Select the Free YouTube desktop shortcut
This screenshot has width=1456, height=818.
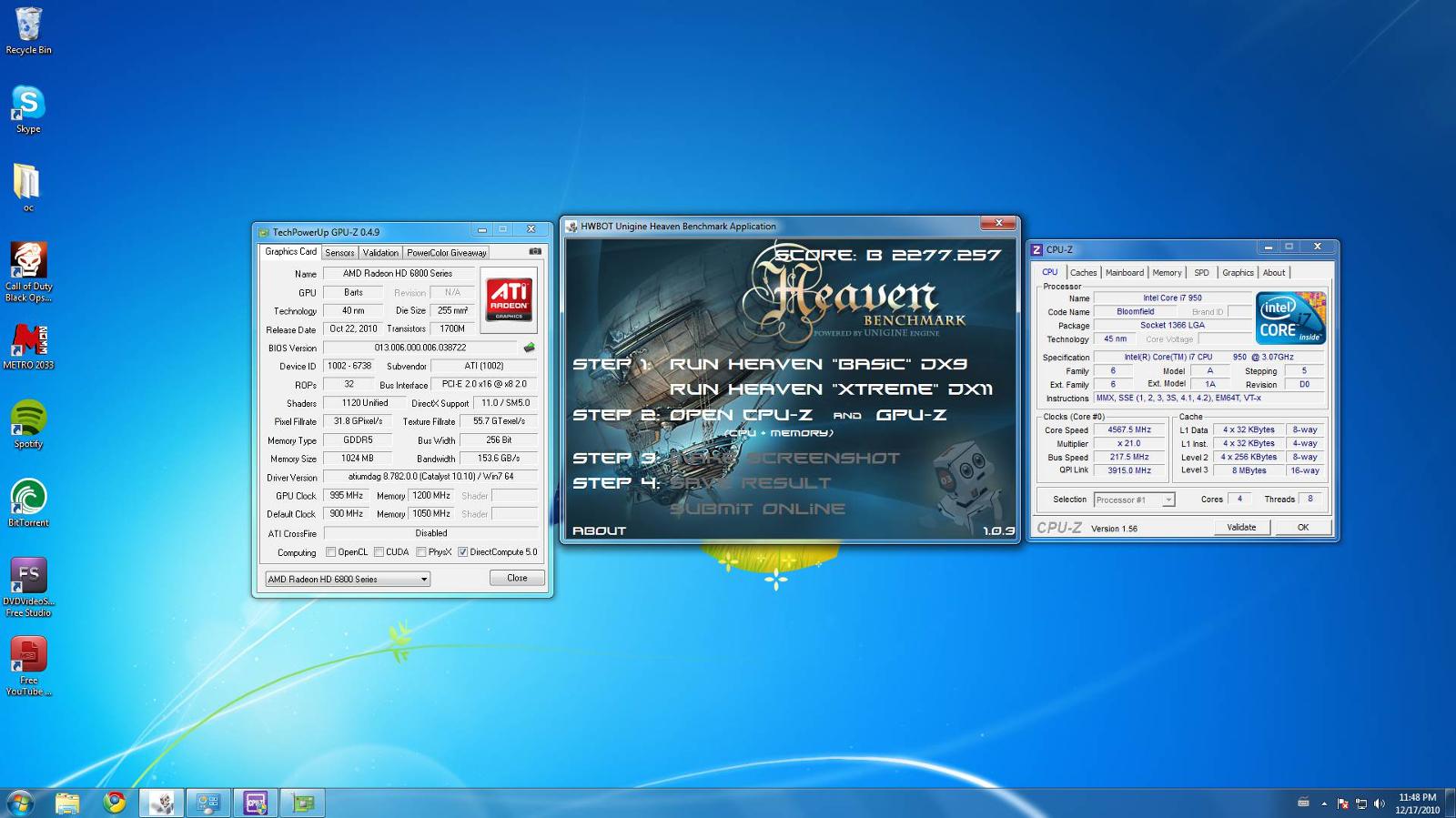[x=28, y=666]
